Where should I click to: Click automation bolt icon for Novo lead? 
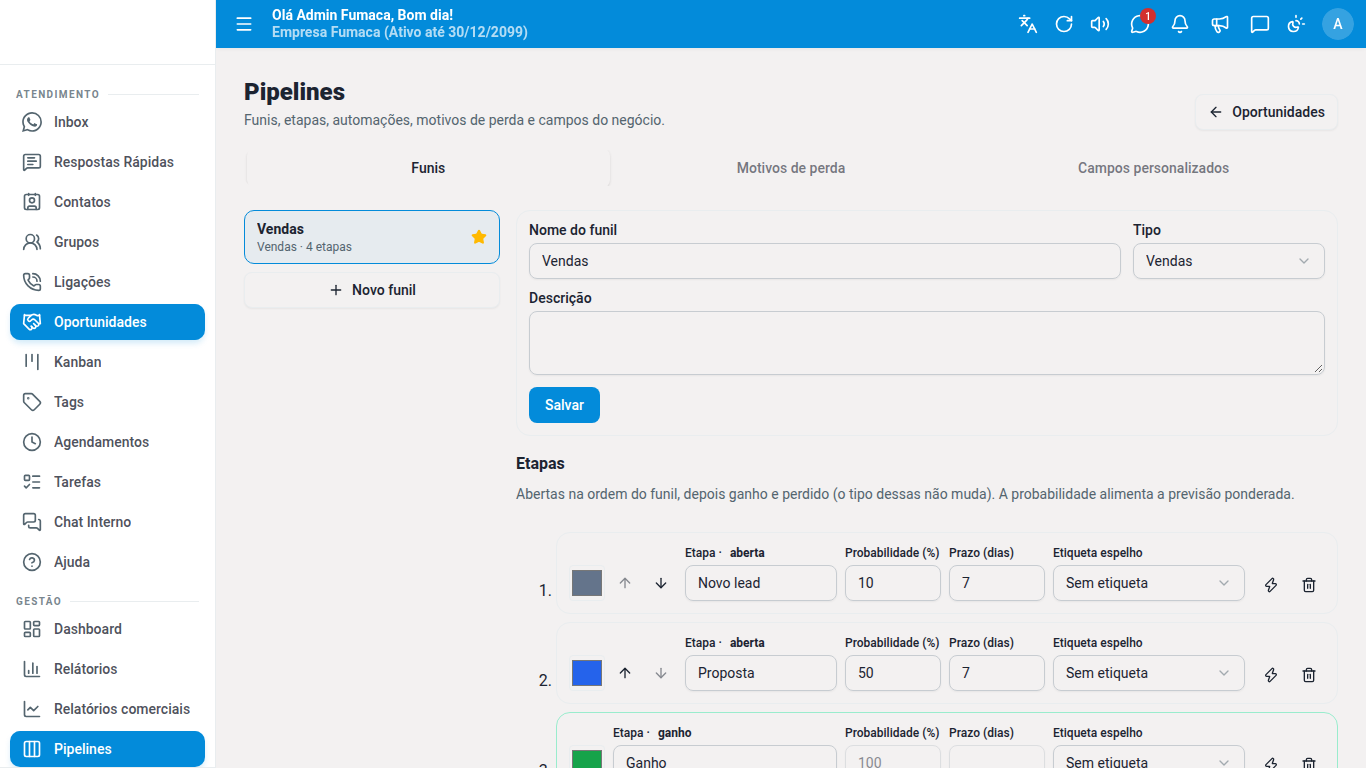(1271, 585)
